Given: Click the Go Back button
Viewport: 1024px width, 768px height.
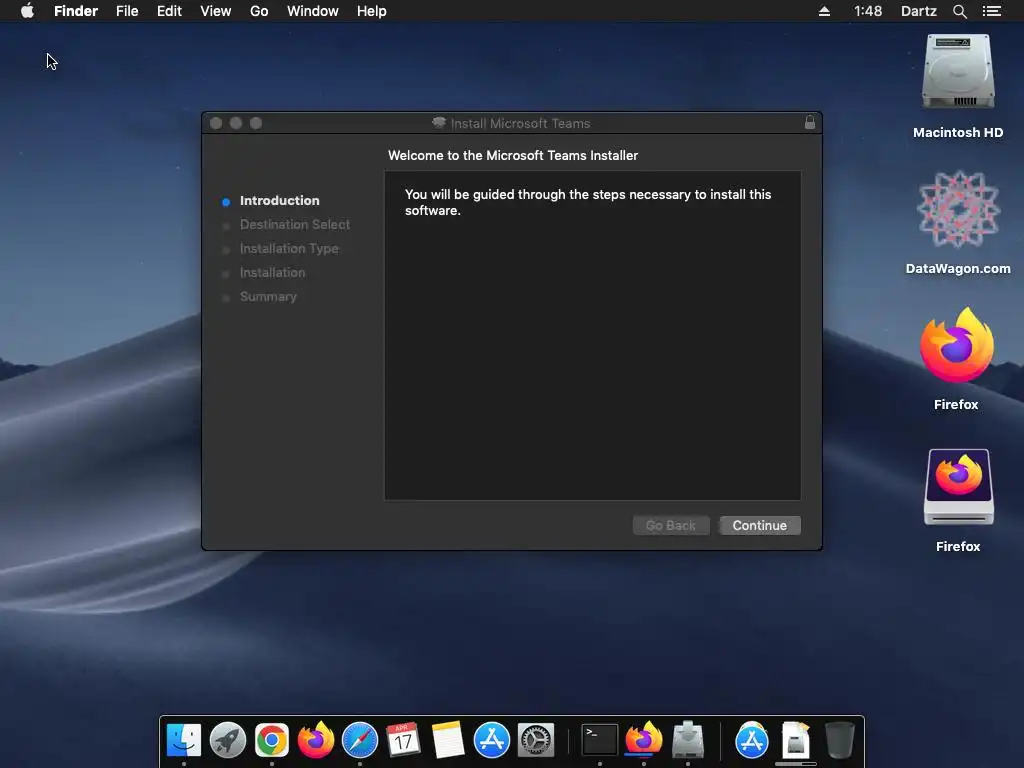Looking at the screenshot, I should click(x=671, y=526).
